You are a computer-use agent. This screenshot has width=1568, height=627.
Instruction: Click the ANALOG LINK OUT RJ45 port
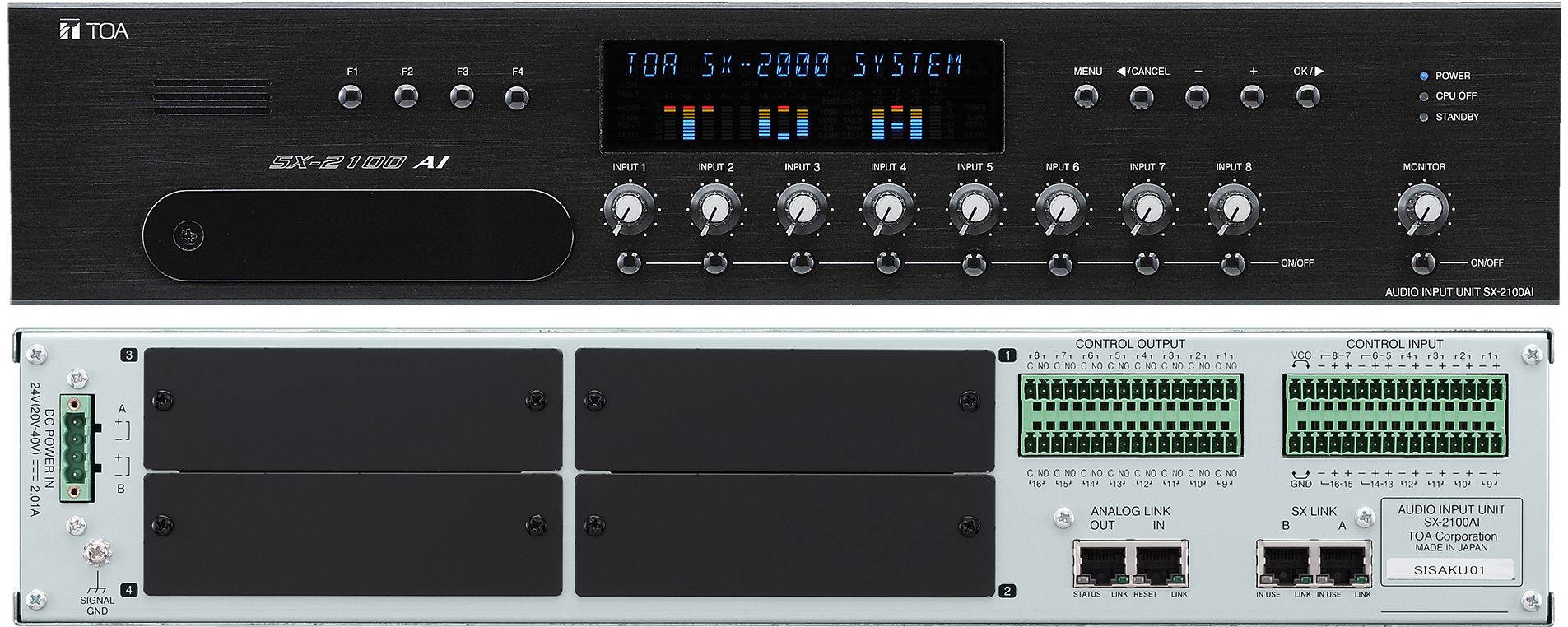[x=1101, y=564]
